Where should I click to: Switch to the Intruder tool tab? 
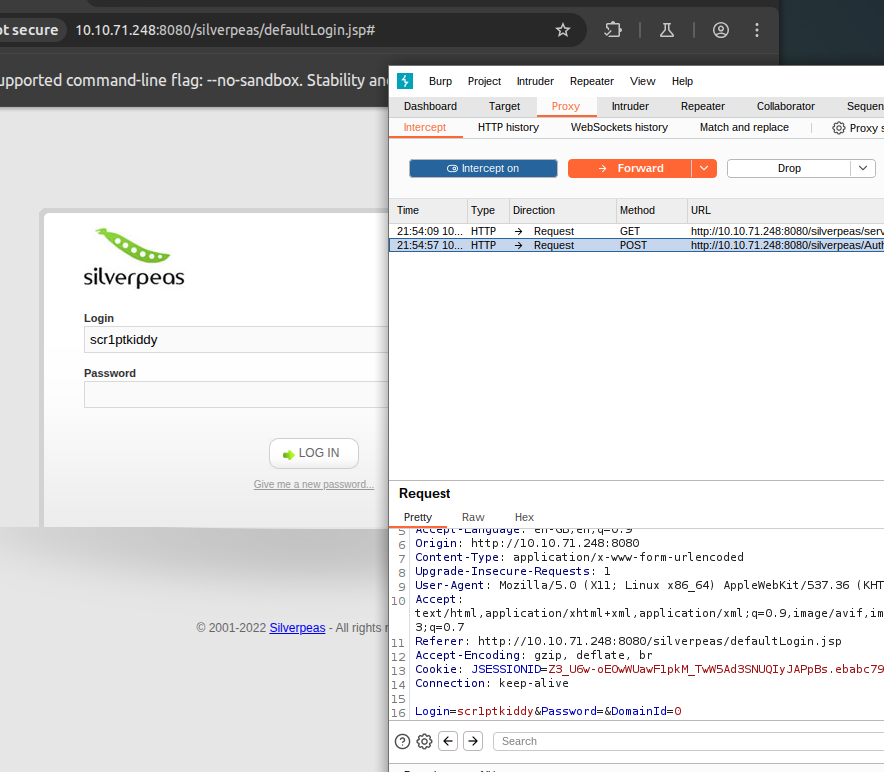630,106
